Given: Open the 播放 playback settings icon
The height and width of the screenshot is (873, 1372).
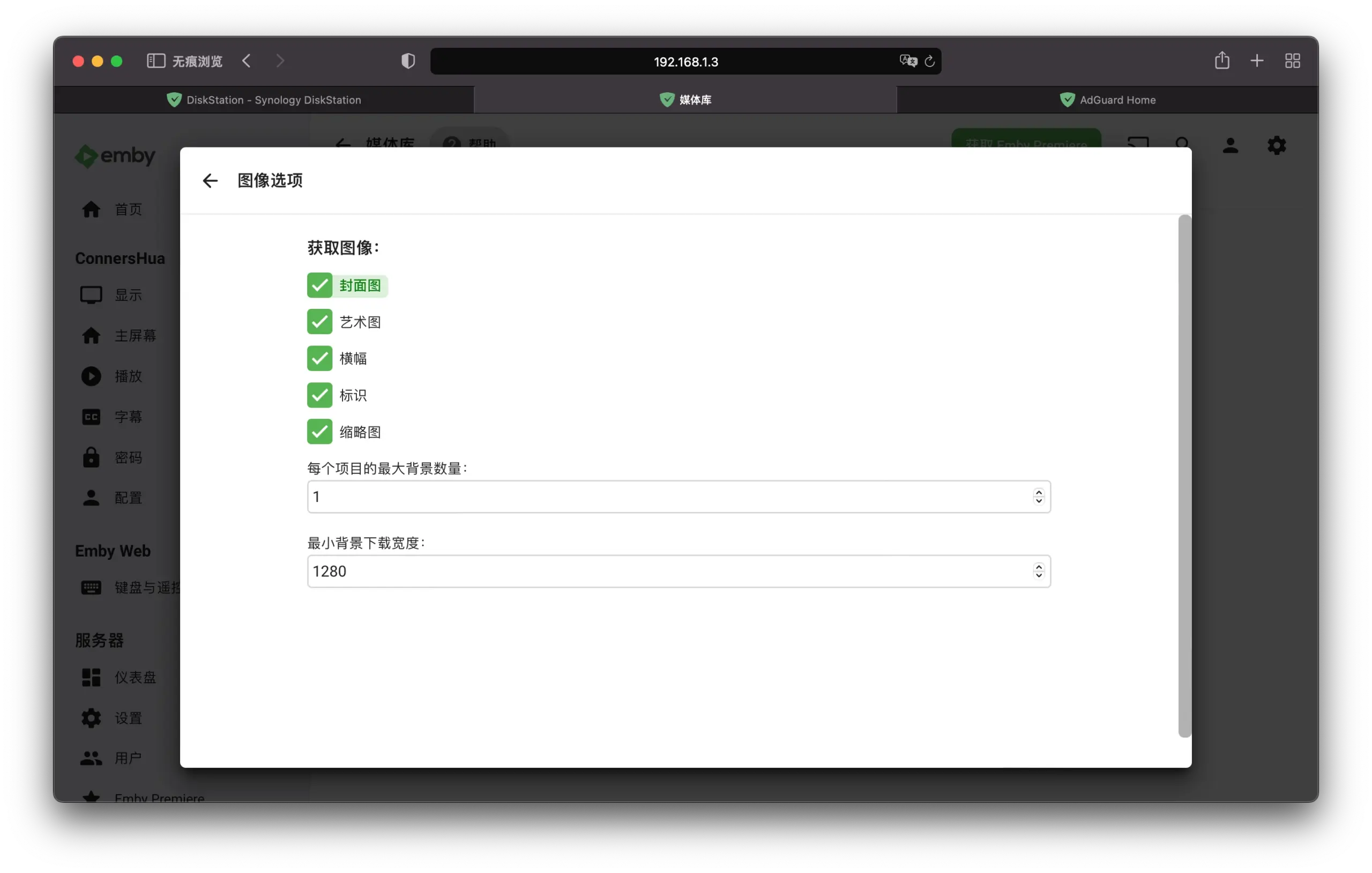Looking at the screenshot, I should (91, 376).
